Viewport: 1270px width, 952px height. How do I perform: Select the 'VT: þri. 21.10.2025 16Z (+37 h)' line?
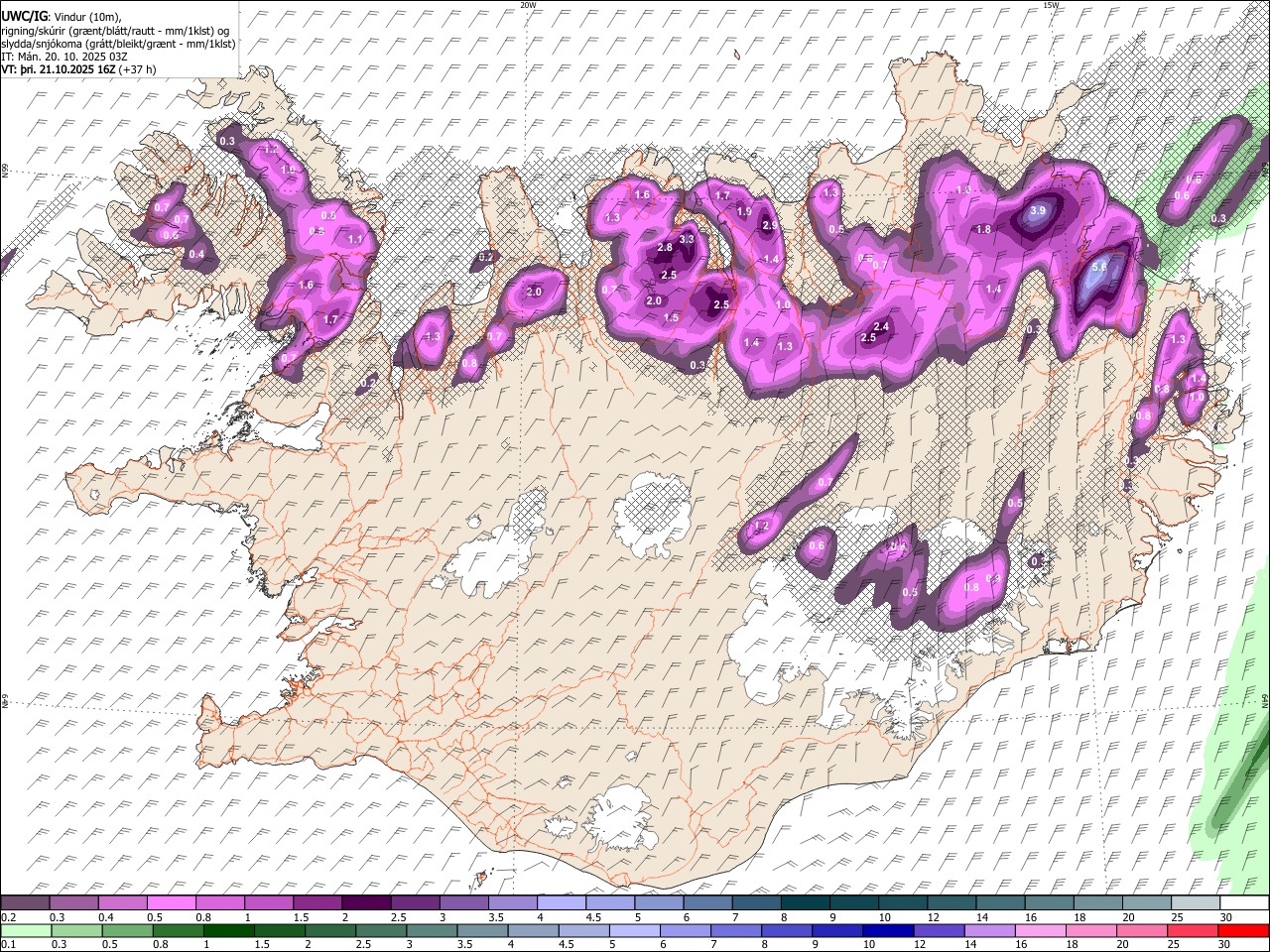click(78, 69)
